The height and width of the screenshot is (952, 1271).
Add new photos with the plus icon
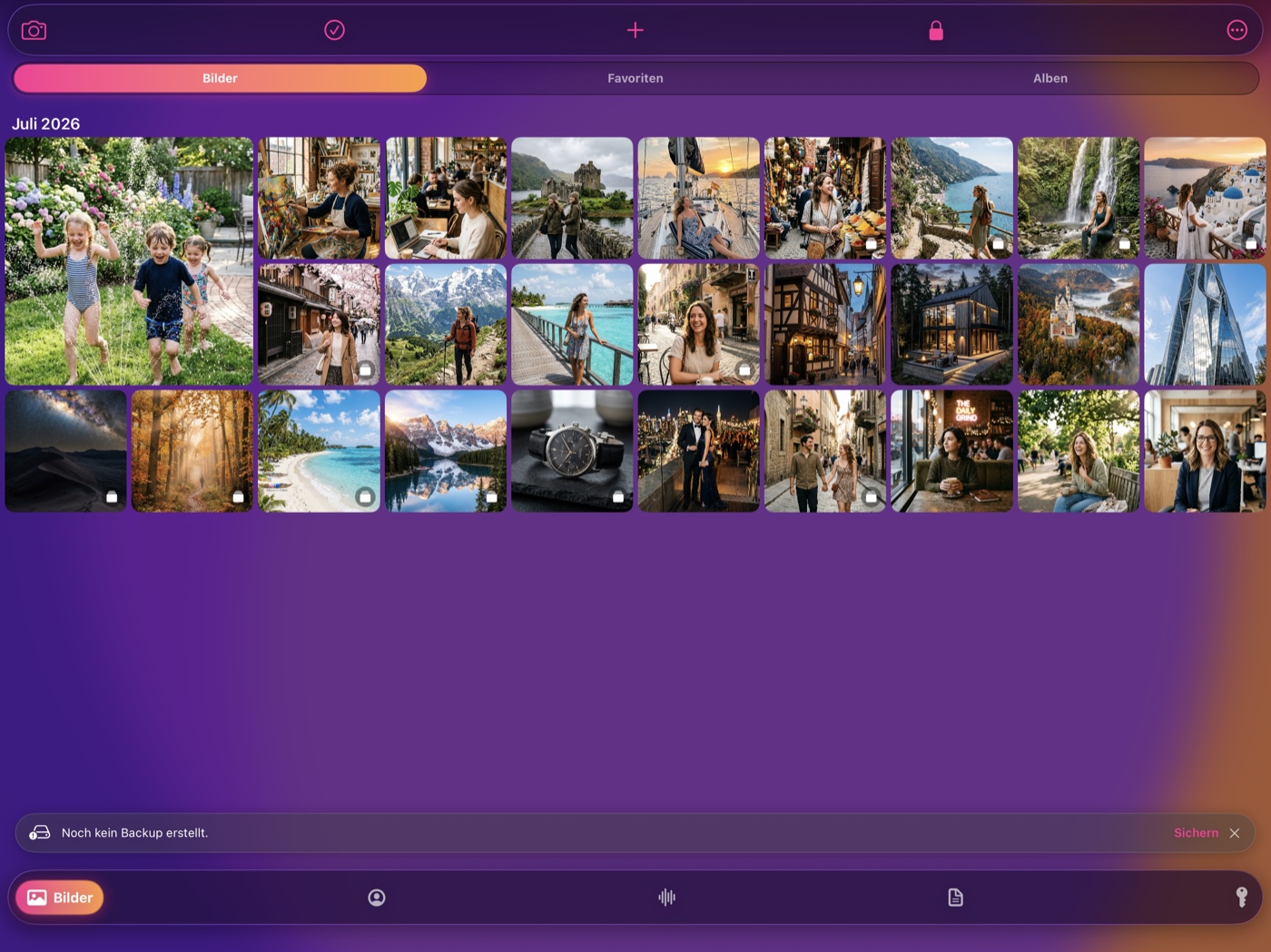635,31
